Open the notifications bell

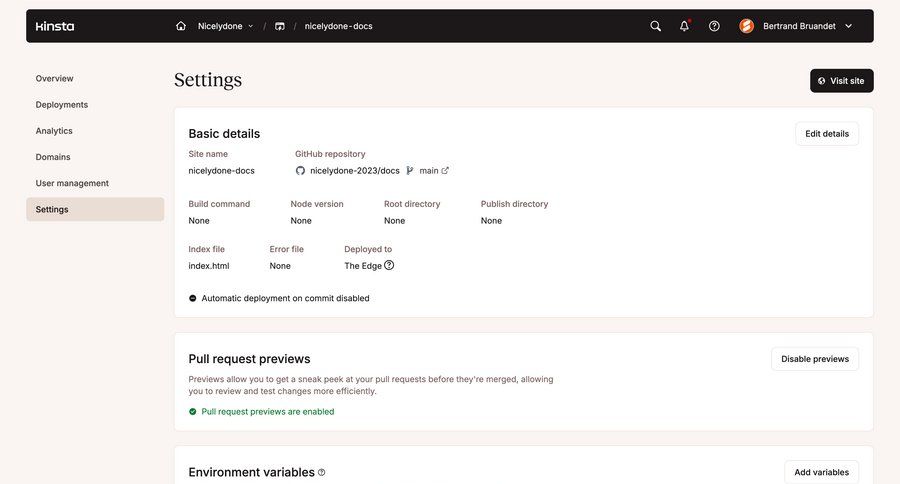684,26
